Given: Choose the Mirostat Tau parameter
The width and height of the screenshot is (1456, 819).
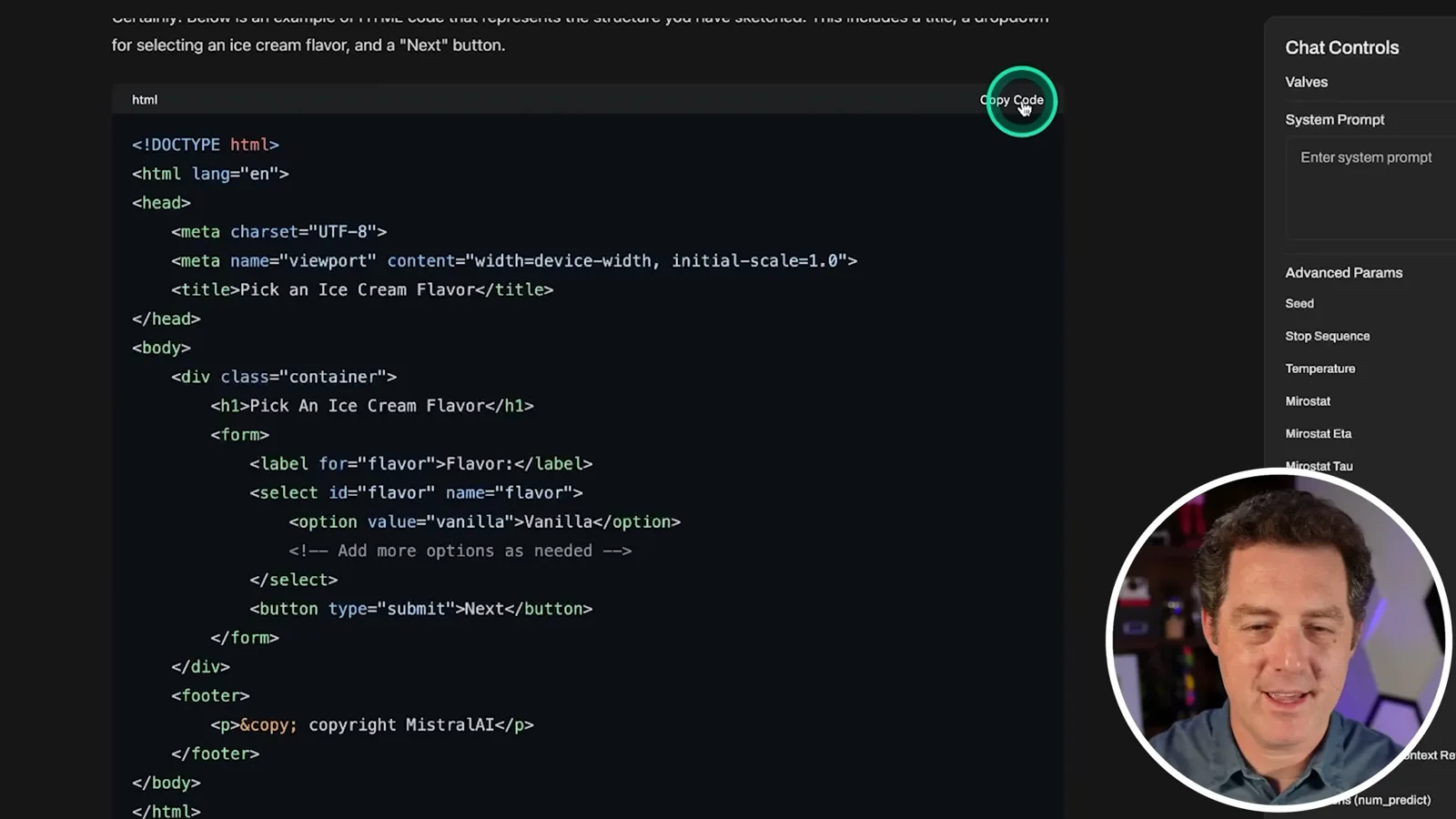Looking at the screenshot, I should pyautogui.click(x=1319, y=466).
